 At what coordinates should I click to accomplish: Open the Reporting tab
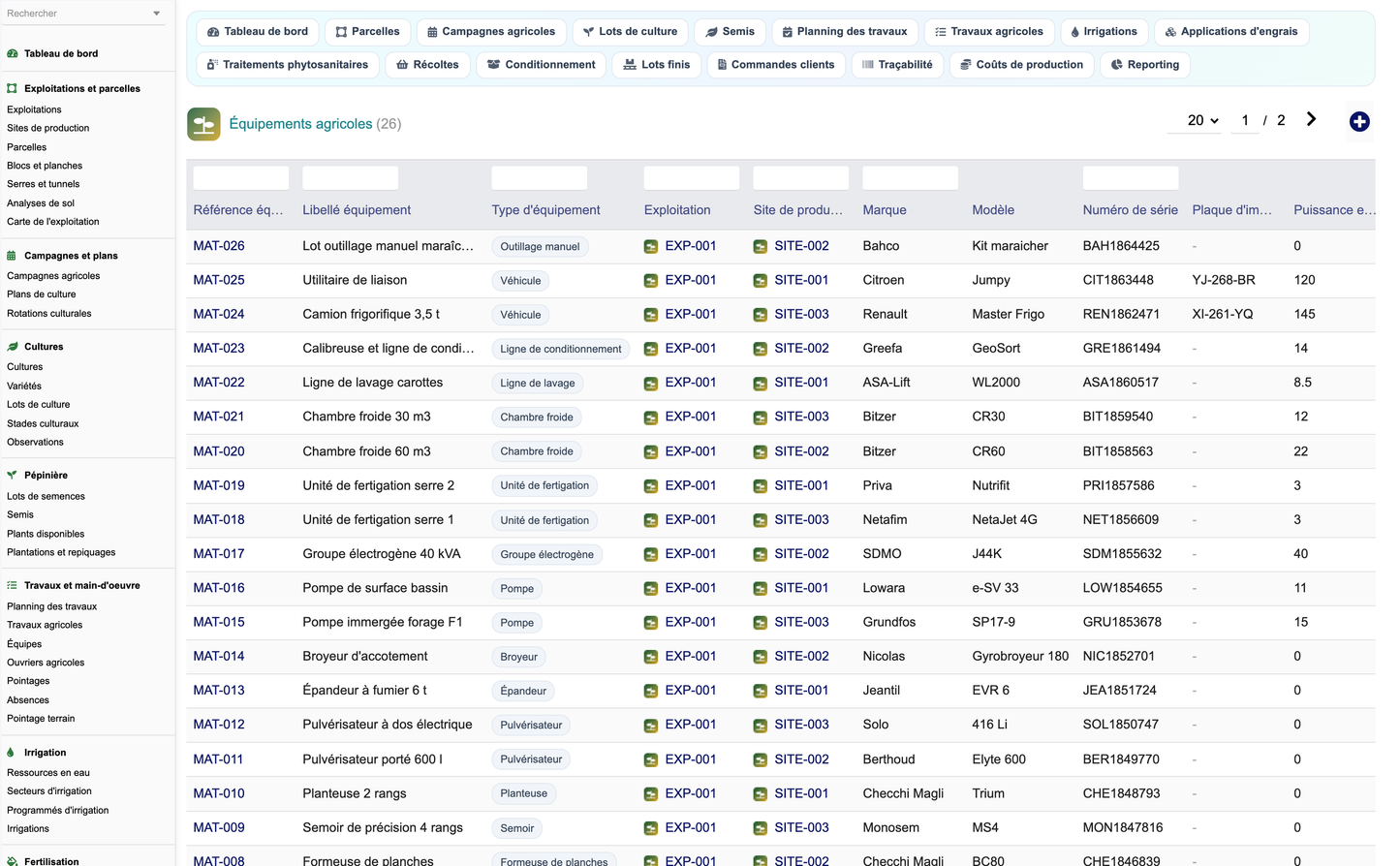coord(1144,65)
